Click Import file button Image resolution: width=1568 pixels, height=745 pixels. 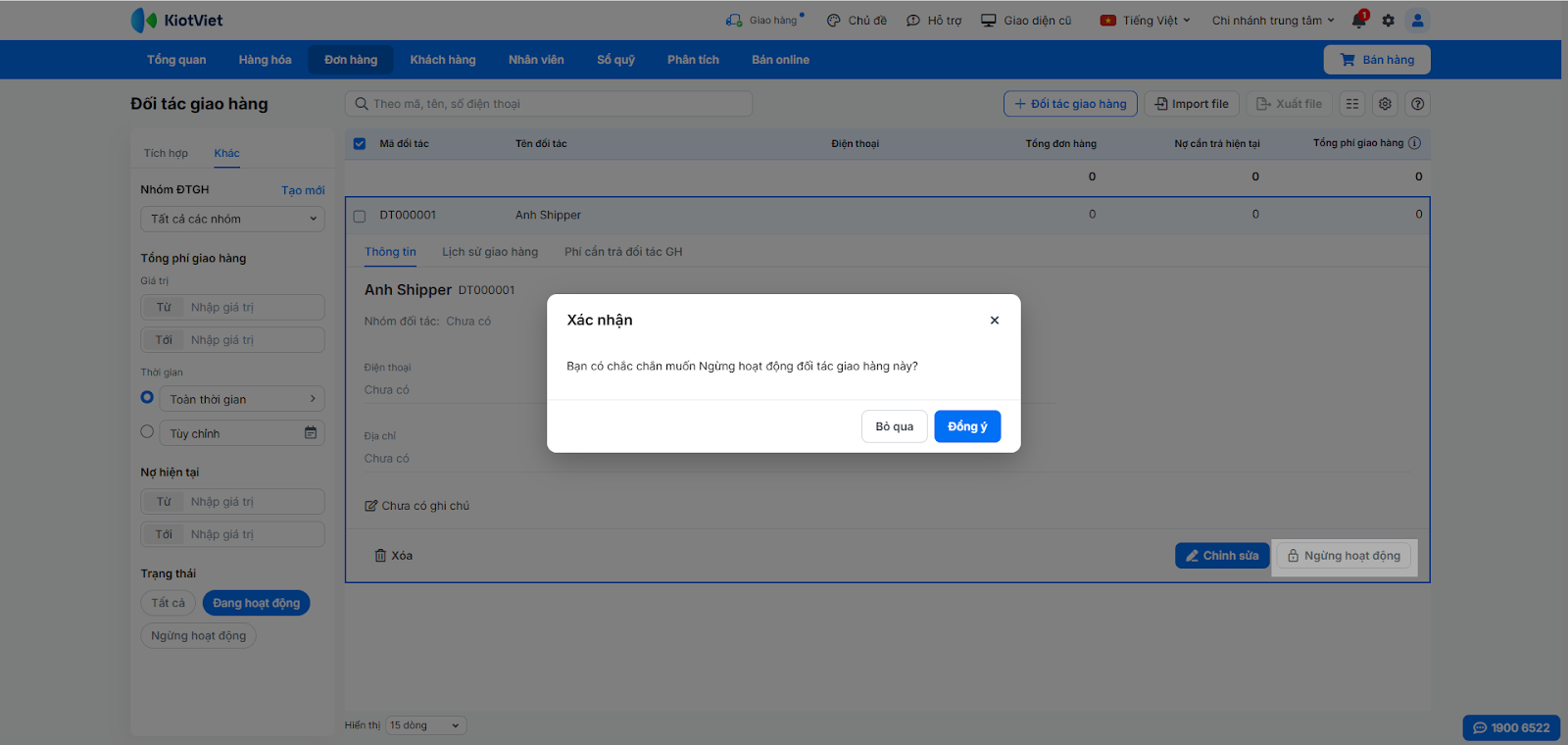[x=1192, y=104]
